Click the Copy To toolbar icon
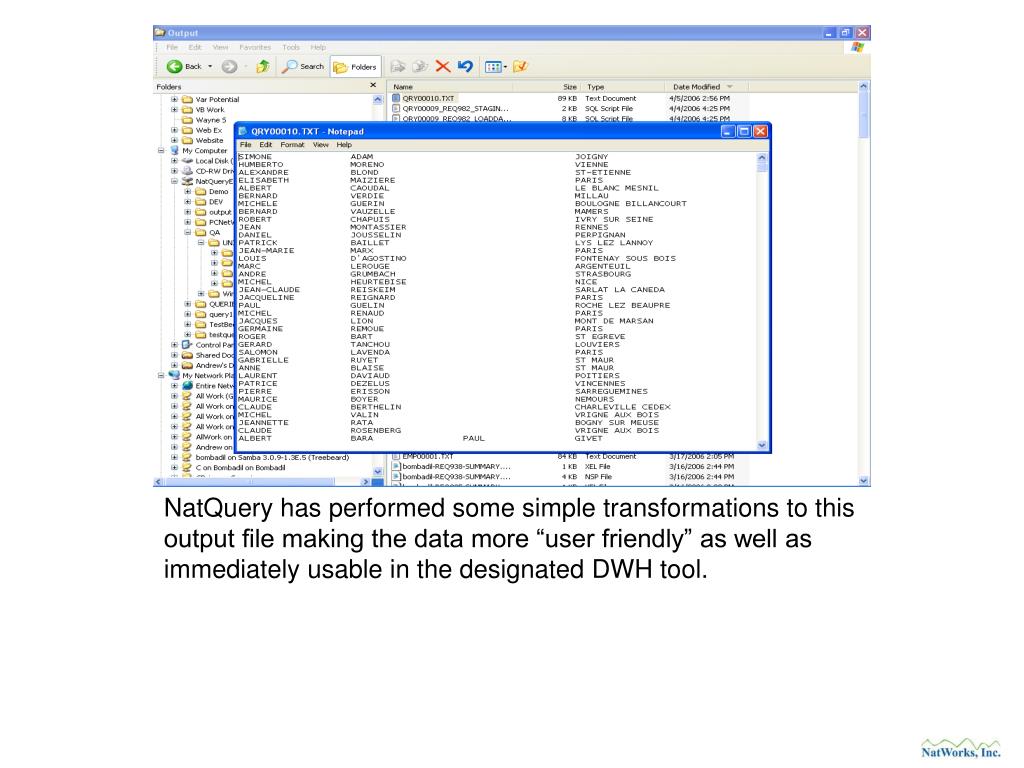Viewport: 1024px width, 768px height. coord(421,67)
